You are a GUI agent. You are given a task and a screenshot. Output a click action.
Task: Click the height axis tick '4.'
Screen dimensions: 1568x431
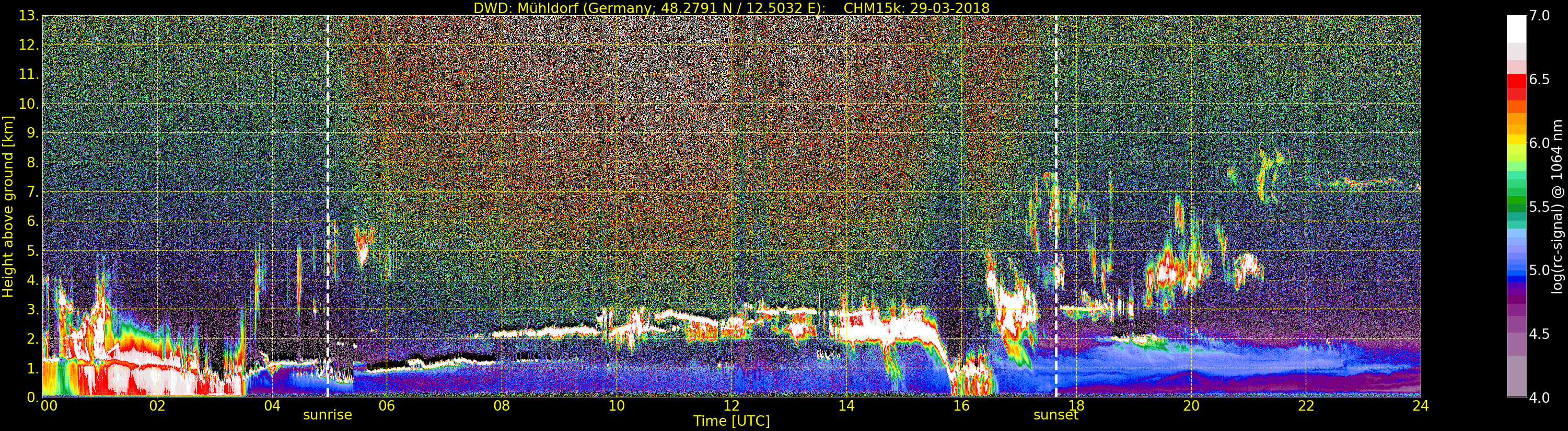[33, 280]
